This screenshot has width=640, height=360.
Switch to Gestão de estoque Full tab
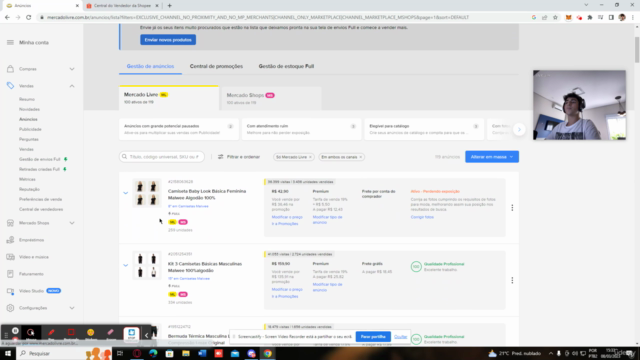click(286, 66)
